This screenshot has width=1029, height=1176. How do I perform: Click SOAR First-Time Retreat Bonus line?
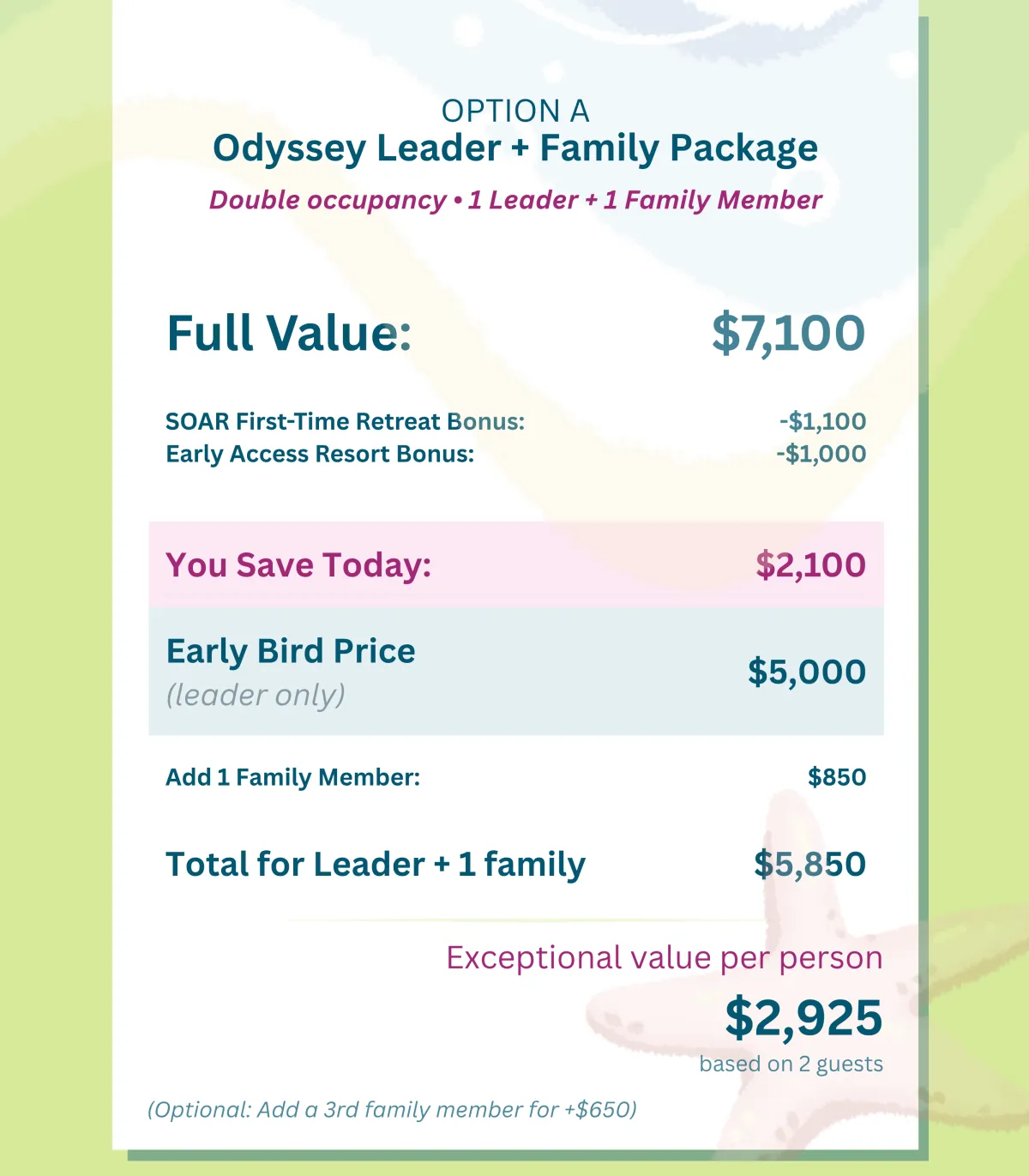[x=345, y=421]
